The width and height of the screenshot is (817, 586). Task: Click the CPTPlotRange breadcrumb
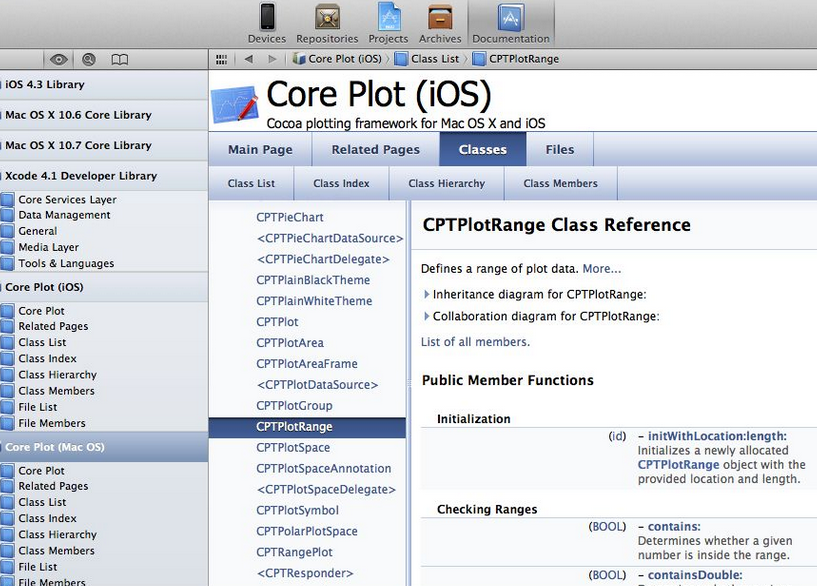516,59
